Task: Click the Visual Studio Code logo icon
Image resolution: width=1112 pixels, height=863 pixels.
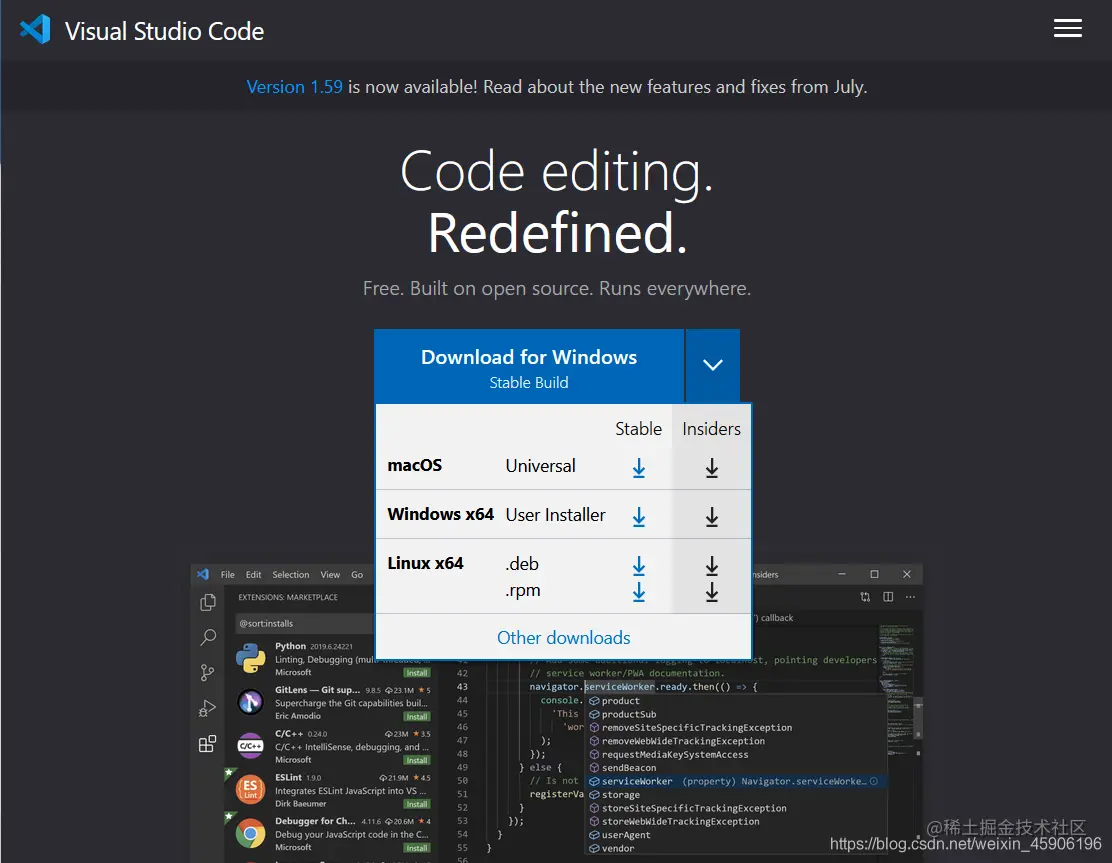Action: point(35,30)
